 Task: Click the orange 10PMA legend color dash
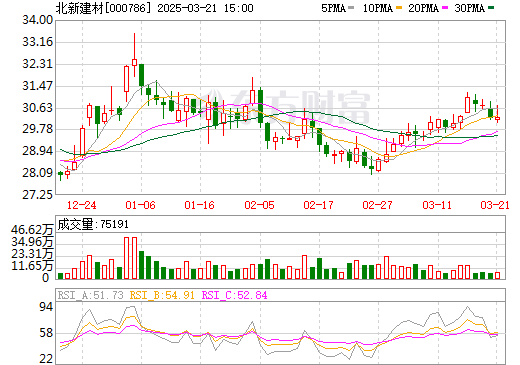point(399,8)
